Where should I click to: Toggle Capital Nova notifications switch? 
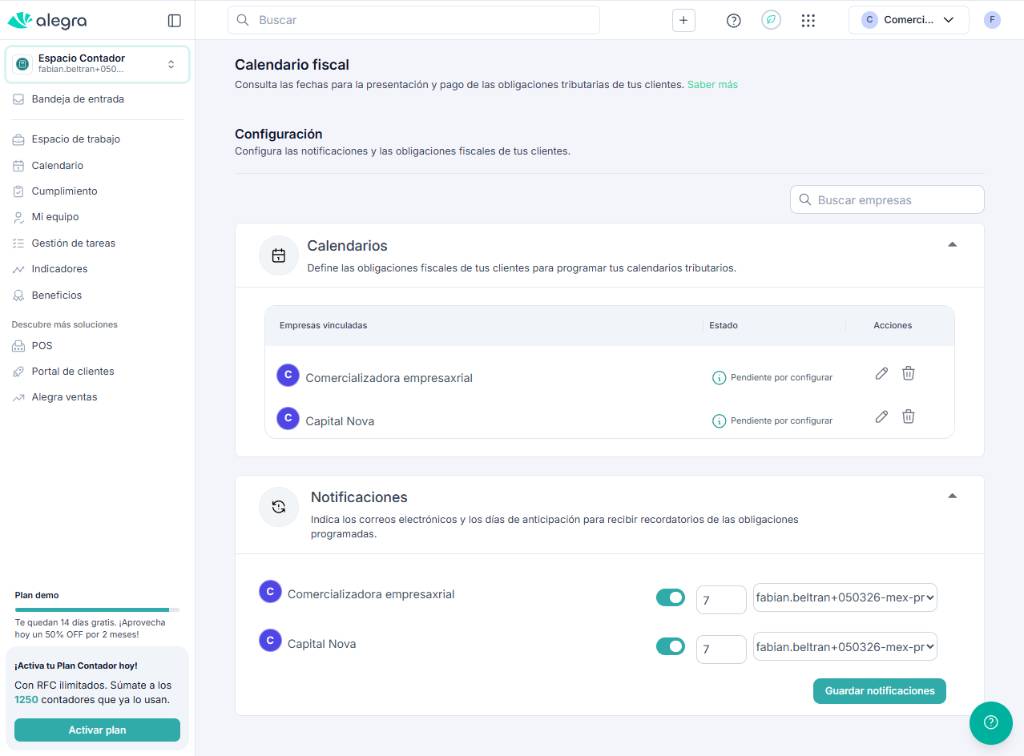670,647
